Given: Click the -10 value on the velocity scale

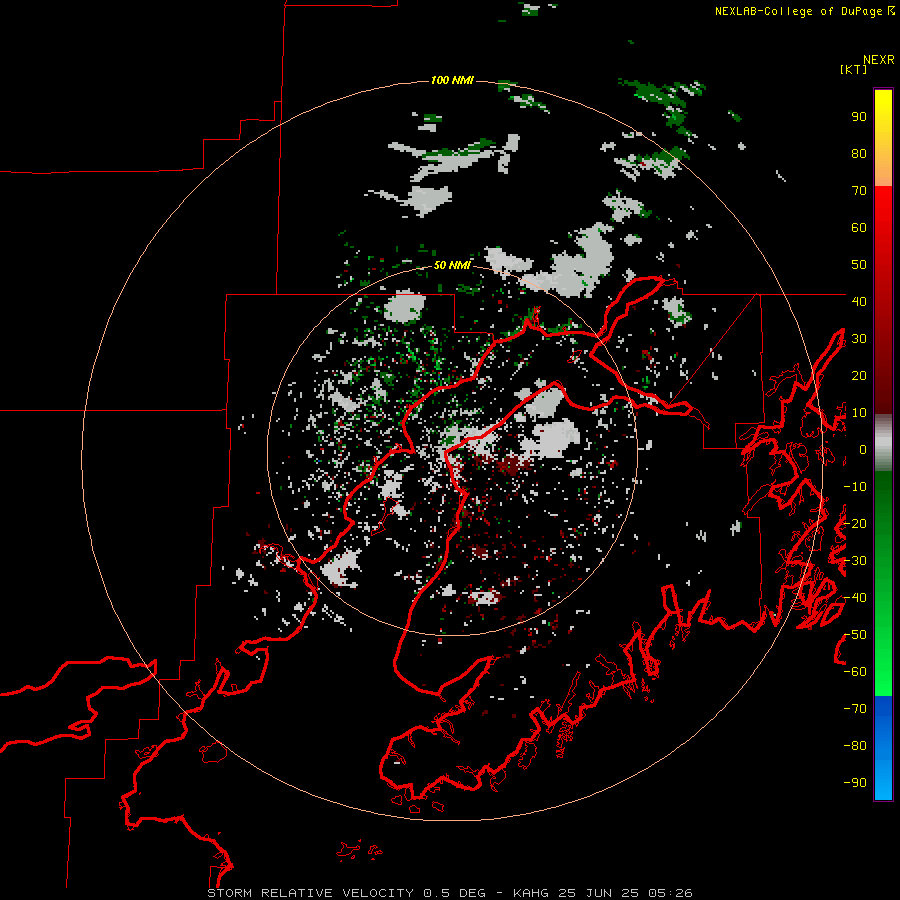Looking at the screenshot, I should 855,487.
